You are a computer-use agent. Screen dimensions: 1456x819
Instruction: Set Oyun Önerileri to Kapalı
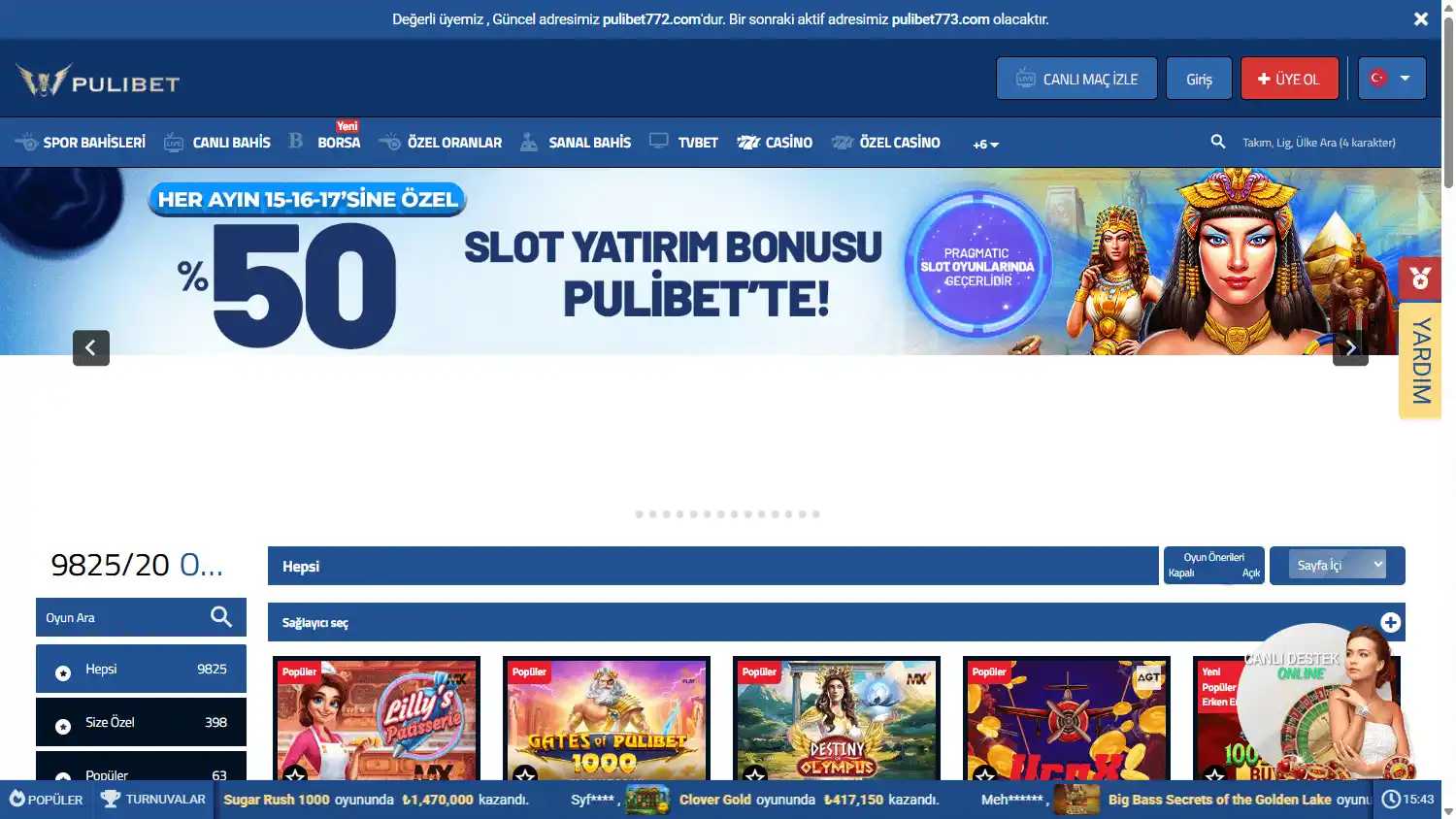[1181, 573]
